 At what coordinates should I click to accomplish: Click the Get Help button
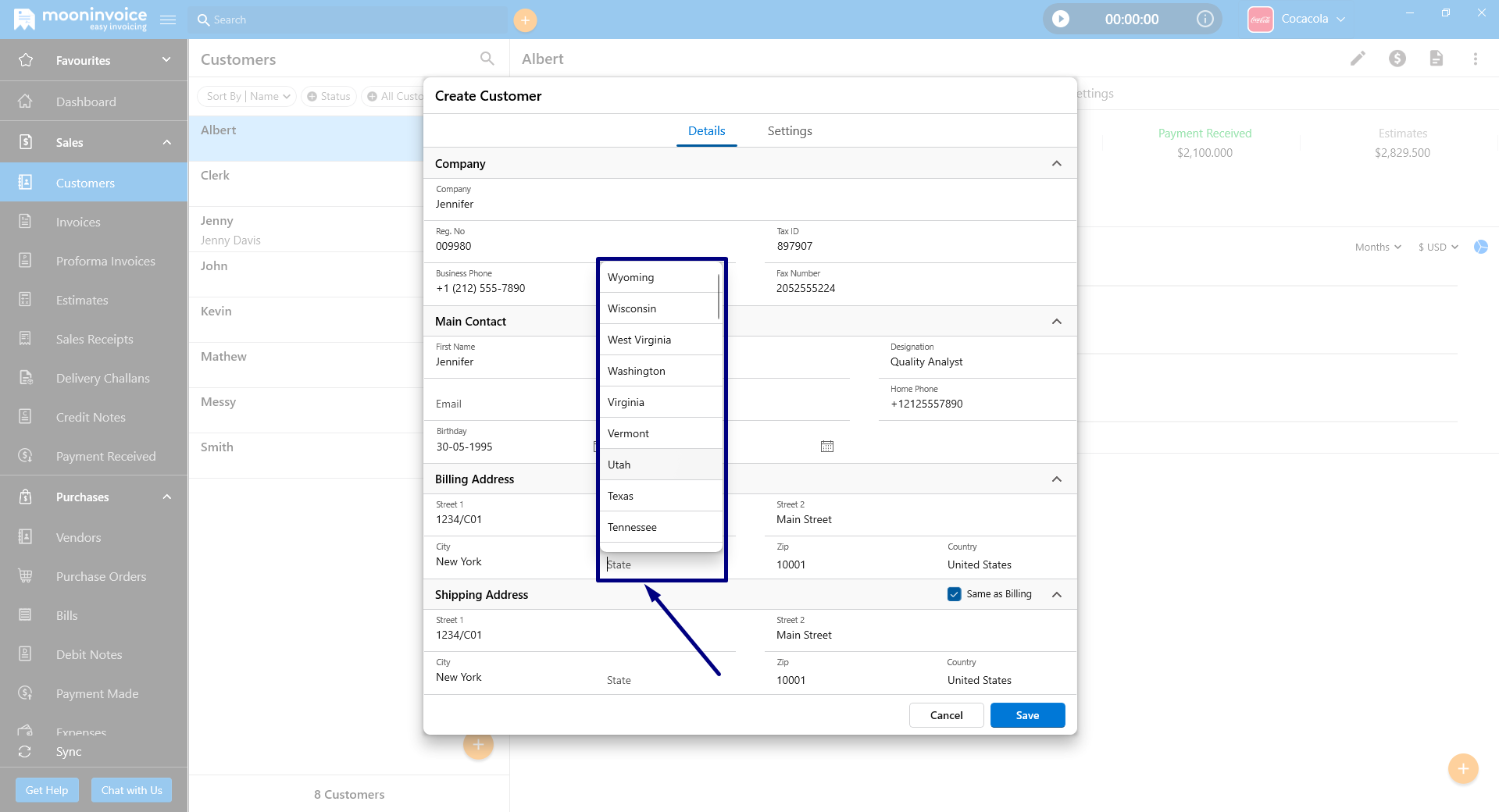click(47, 790)
